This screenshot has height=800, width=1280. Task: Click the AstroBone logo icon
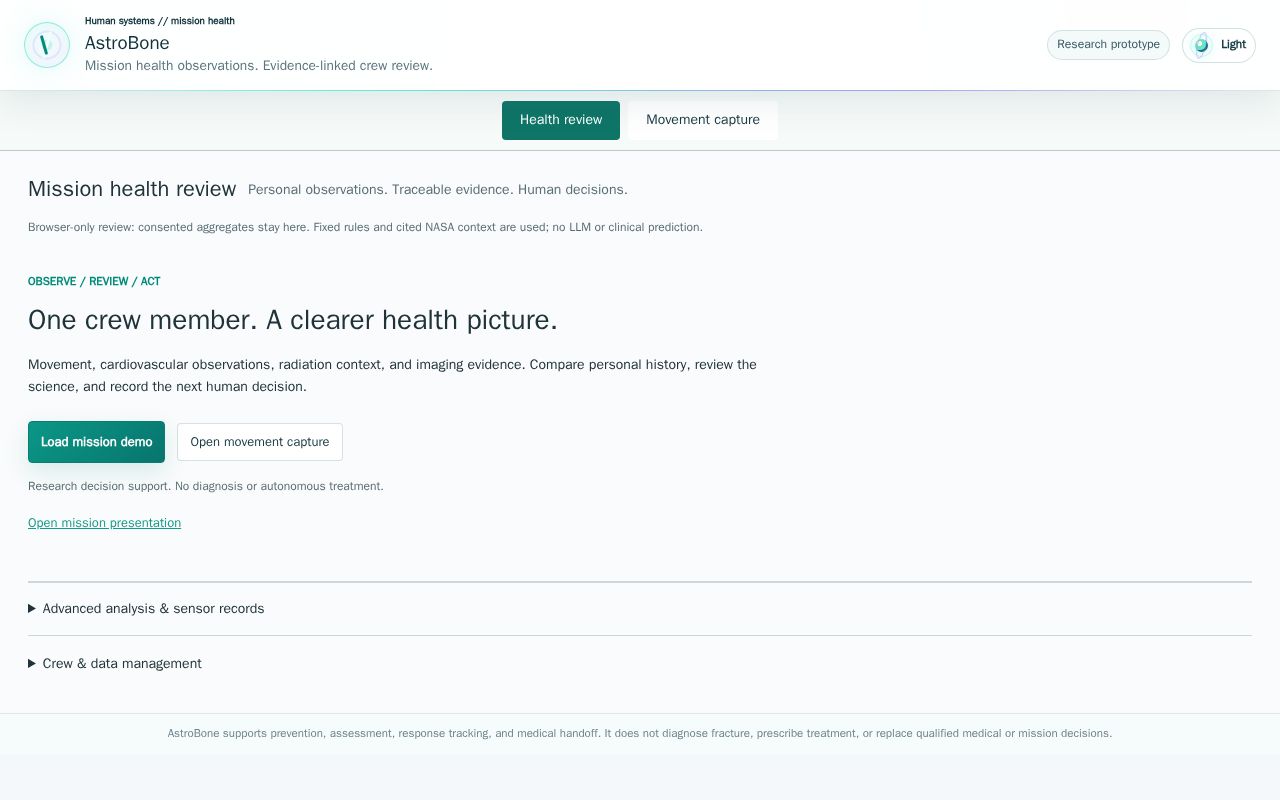(47, 45)
